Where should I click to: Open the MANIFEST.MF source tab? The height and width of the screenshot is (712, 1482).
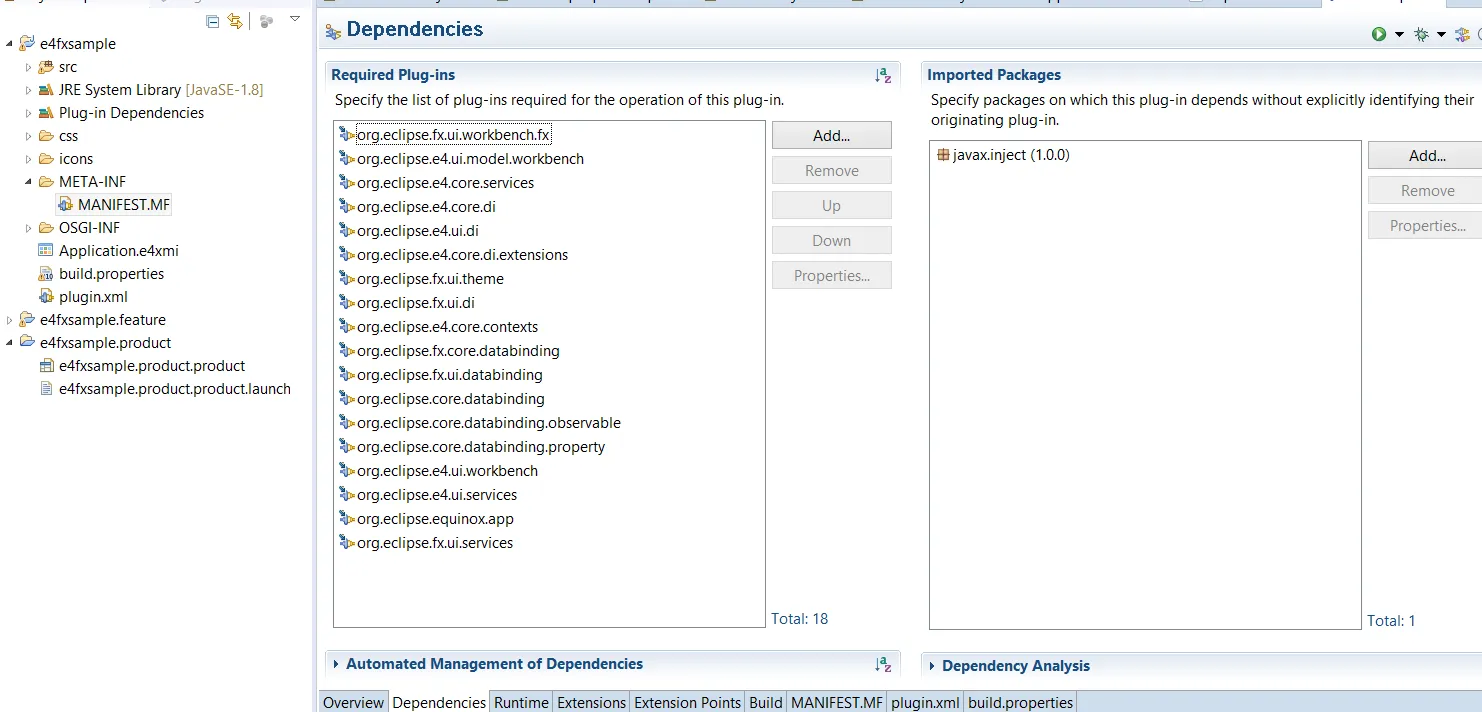(837, 702)
